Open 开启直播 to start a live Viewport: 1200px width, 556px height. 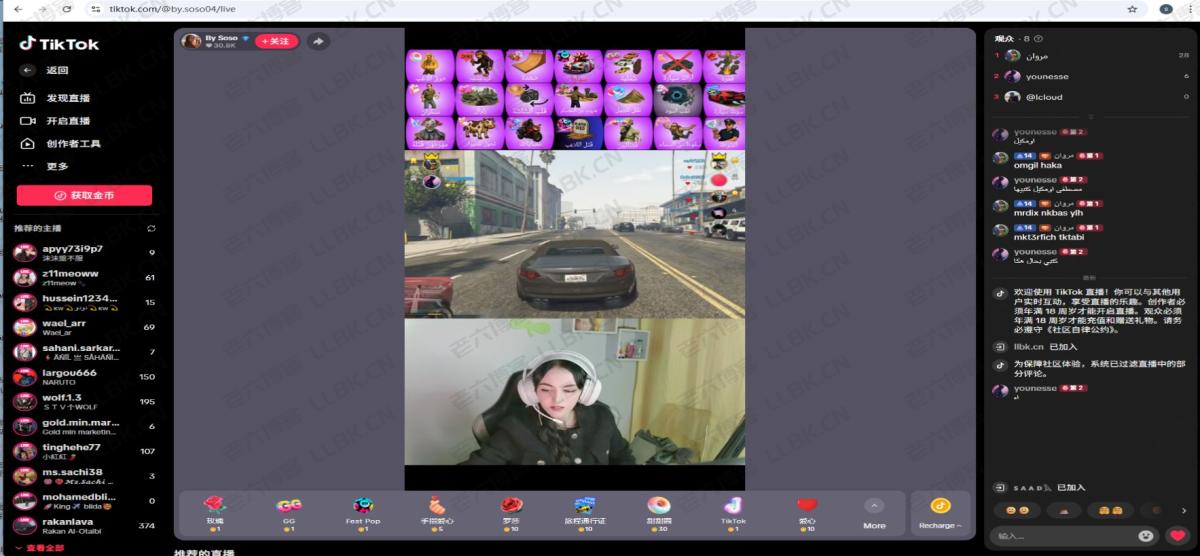(55, 121)
